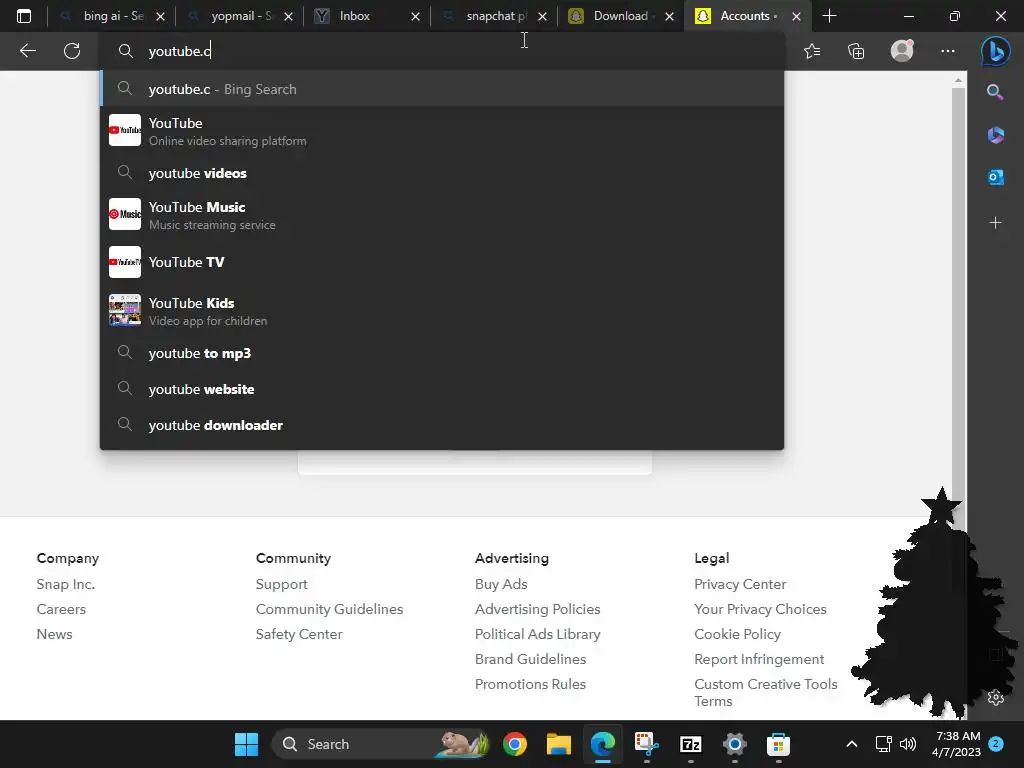This screenshot has width=1024, height=768.
Task: Open sidebar settings gear icon
Action: point(995,697)
